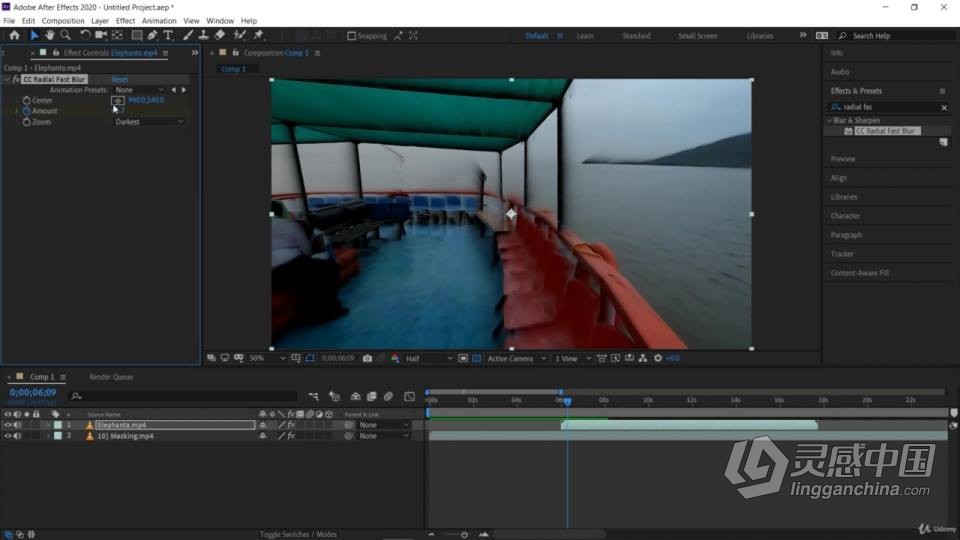This screenshot has width=960, height=540.
Task: Select the Eraser tool
Action: 220,36
